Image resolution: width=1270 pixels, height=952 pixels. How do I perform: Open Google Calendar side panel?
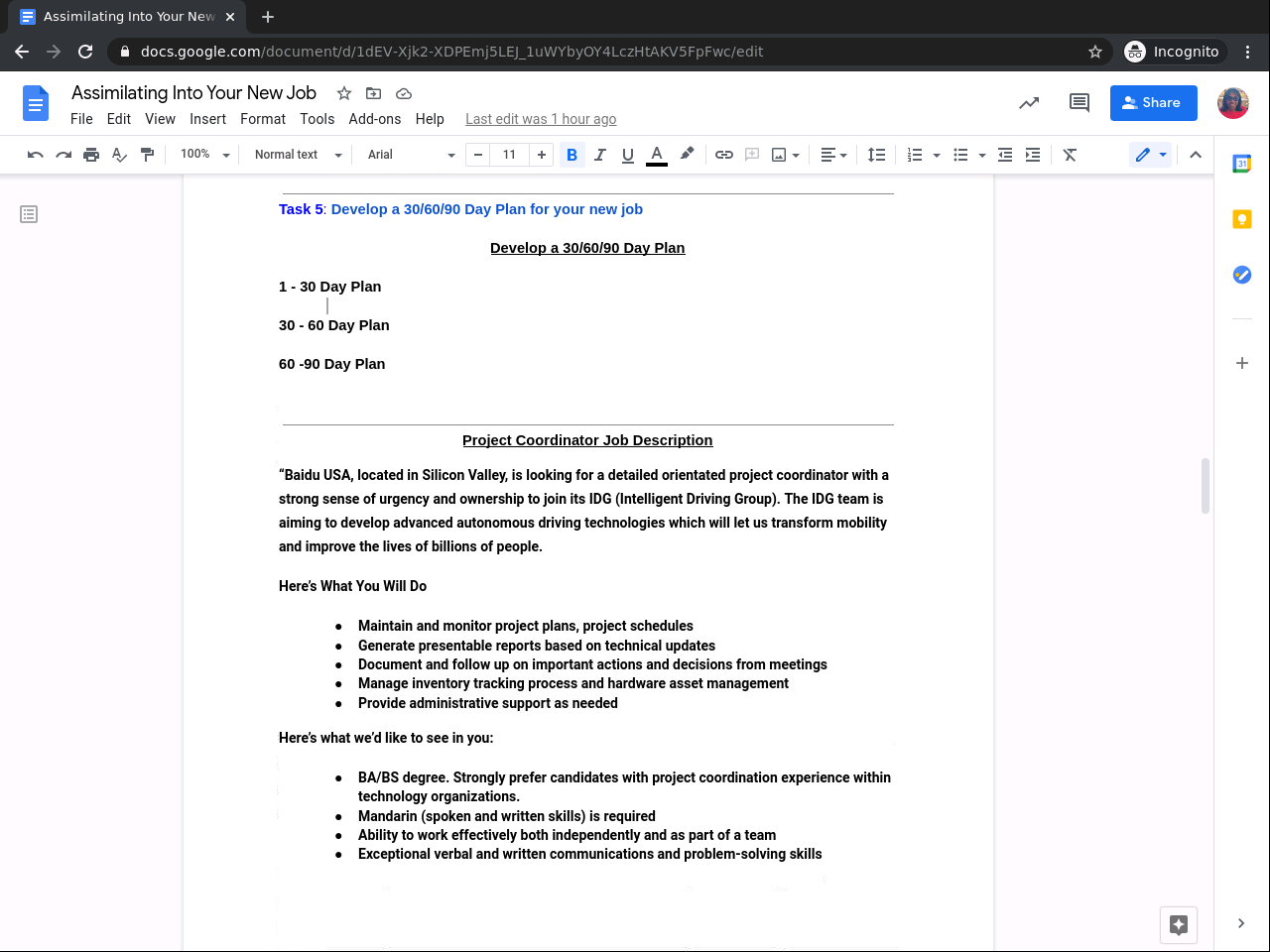1242,164
